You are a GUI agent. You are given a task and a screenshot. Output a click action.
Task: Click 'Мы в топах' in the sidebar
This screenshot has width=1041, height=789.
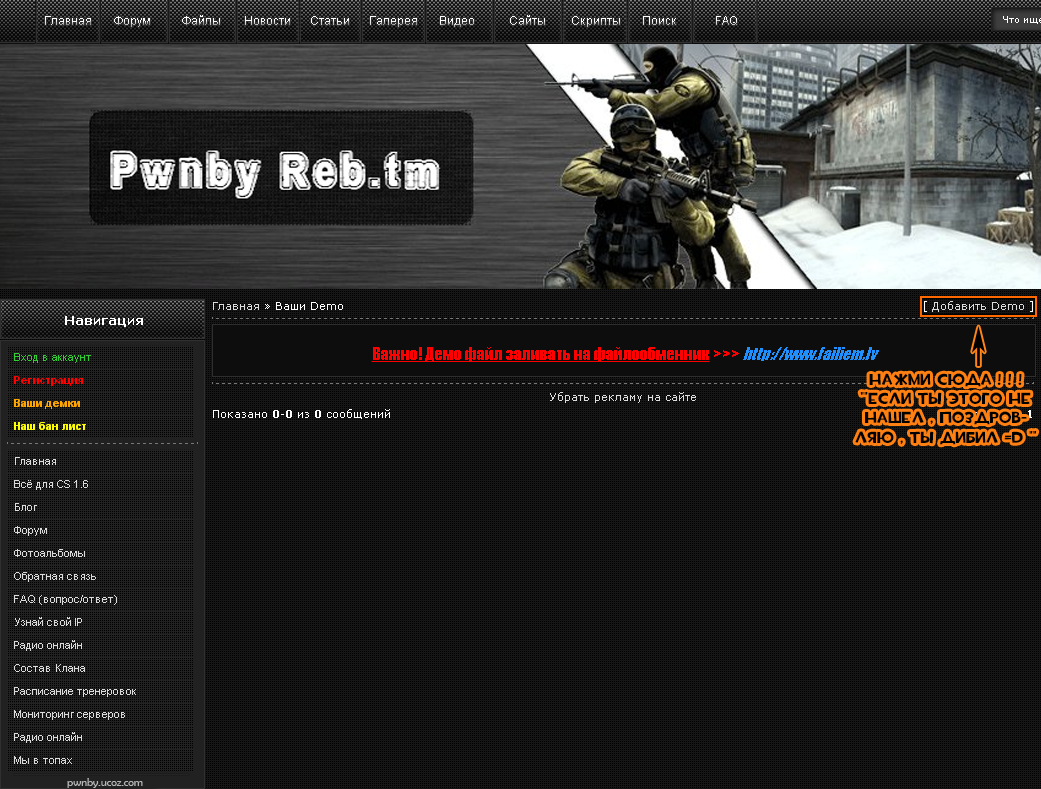coord(42,760)
